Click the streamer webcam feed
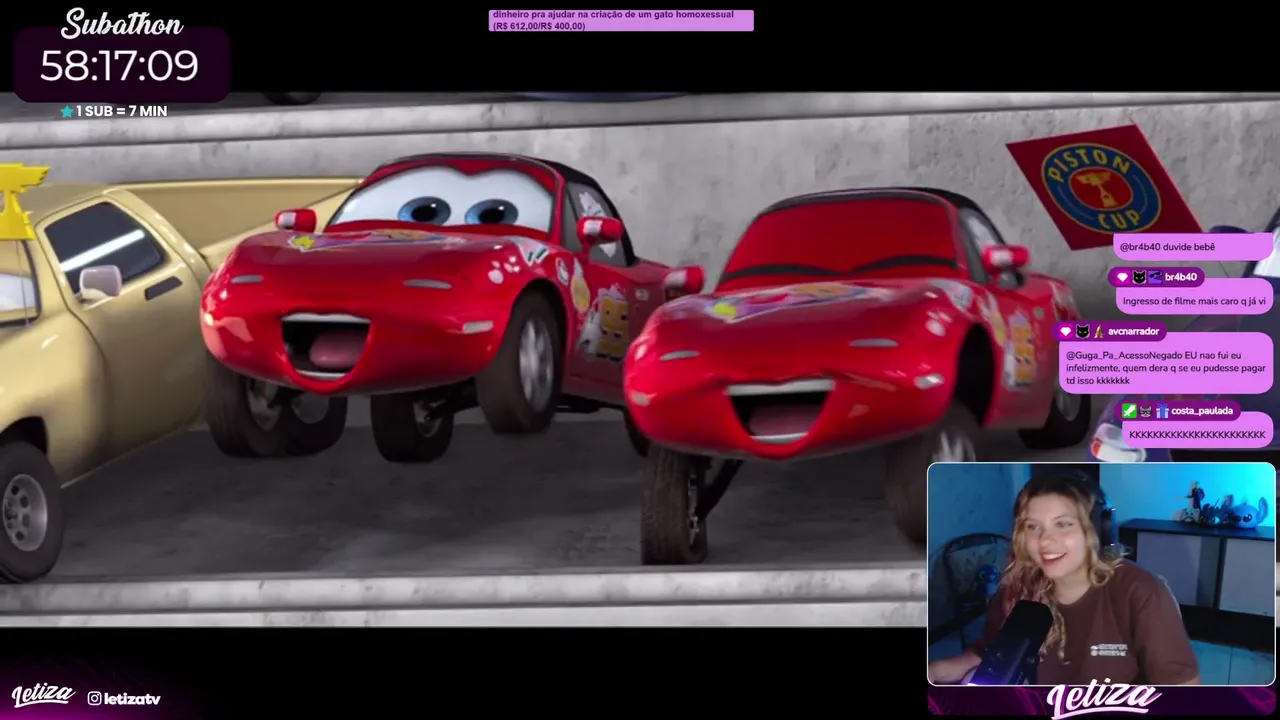This screenshot has width=1280, height=720. point(1101,574)
